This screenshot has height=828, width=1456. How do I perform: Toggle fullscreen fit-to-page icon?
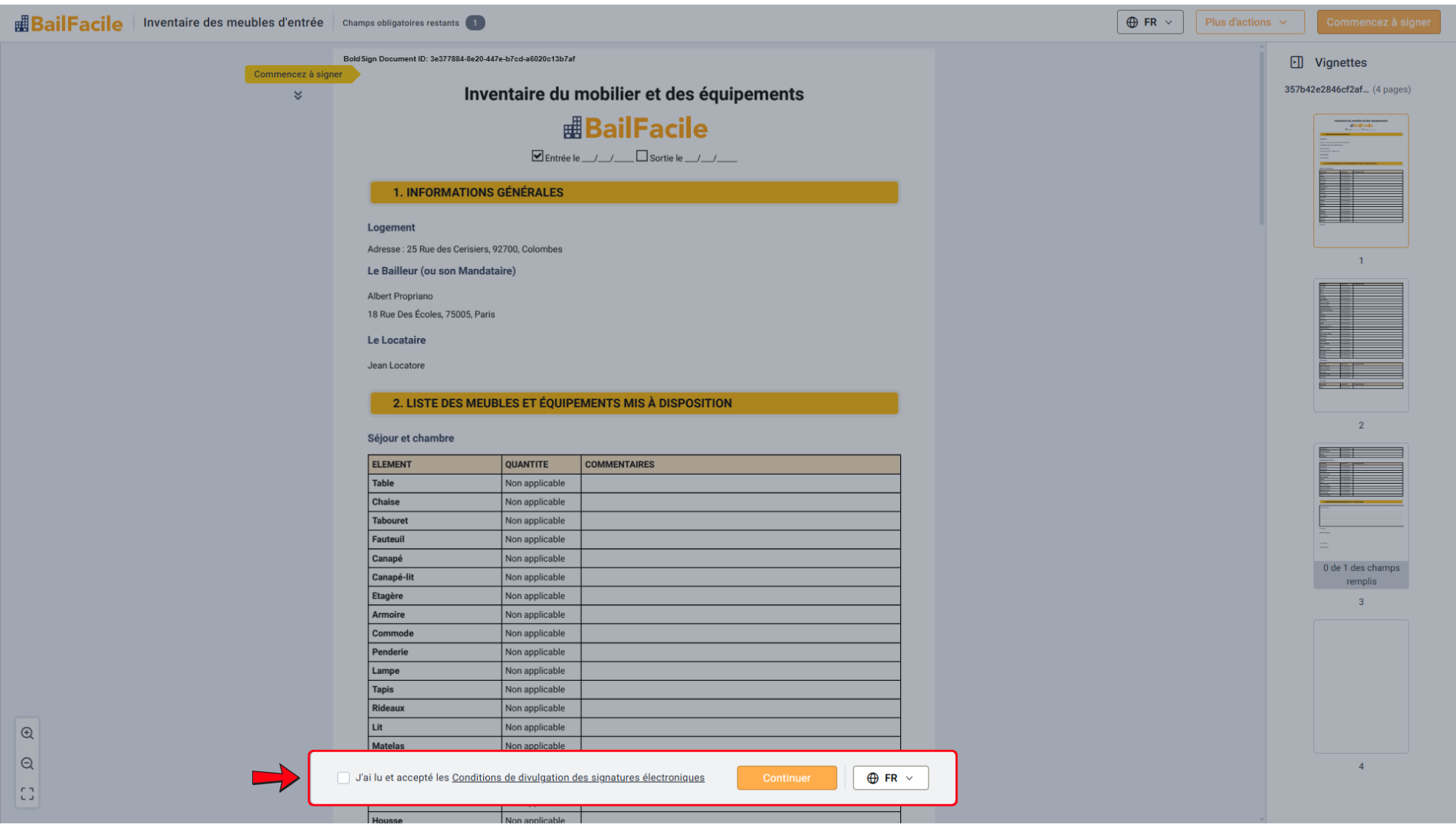click(28, 793)
